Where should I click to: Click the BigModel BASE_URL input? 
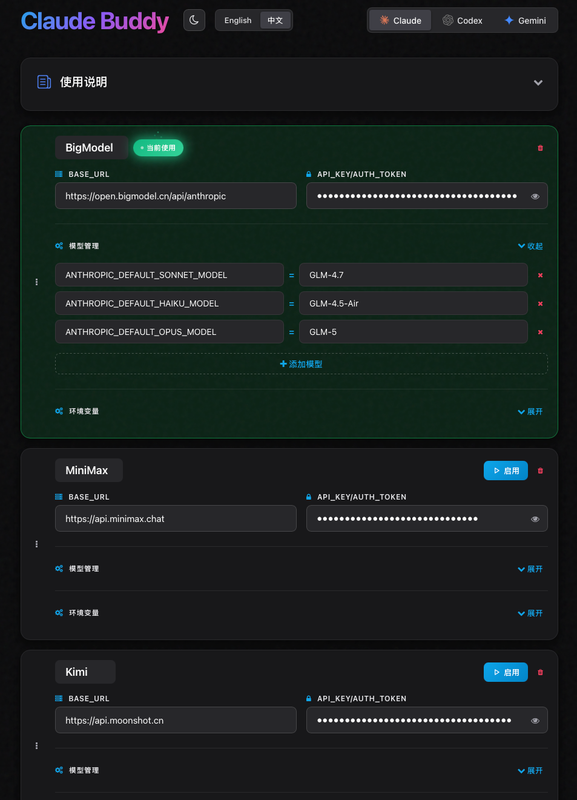click(175, 196)
